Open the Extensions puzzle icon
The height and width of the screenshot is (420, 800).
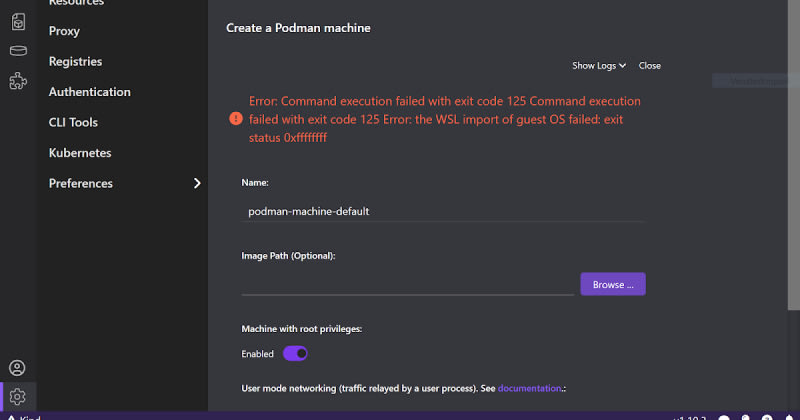point(18,82)
